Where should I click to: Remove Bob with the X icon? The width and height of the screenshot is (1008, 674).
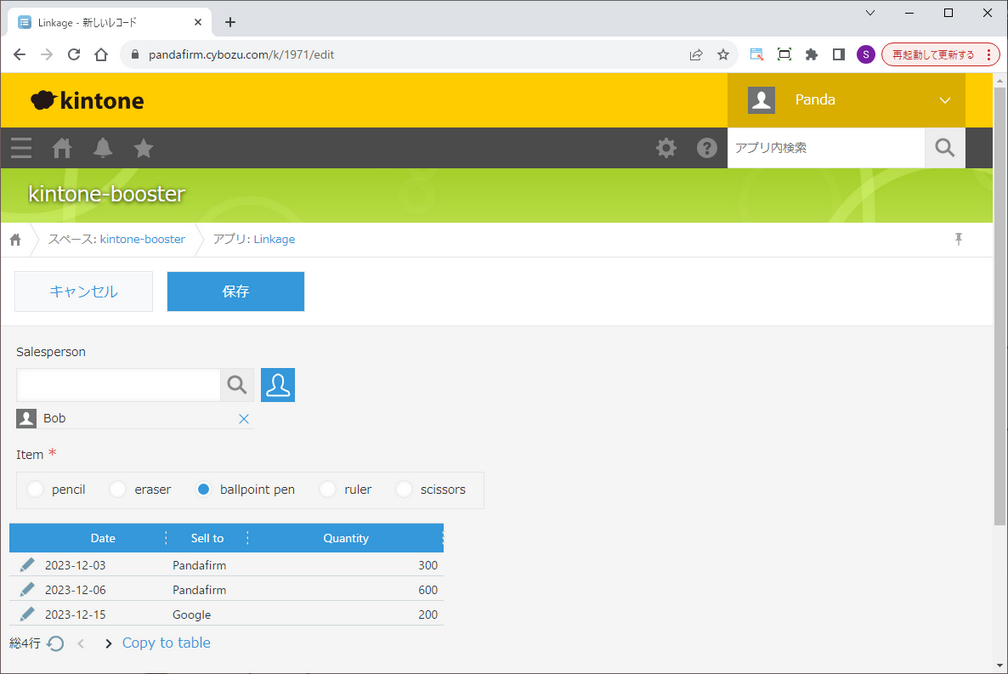pos(244,419)
